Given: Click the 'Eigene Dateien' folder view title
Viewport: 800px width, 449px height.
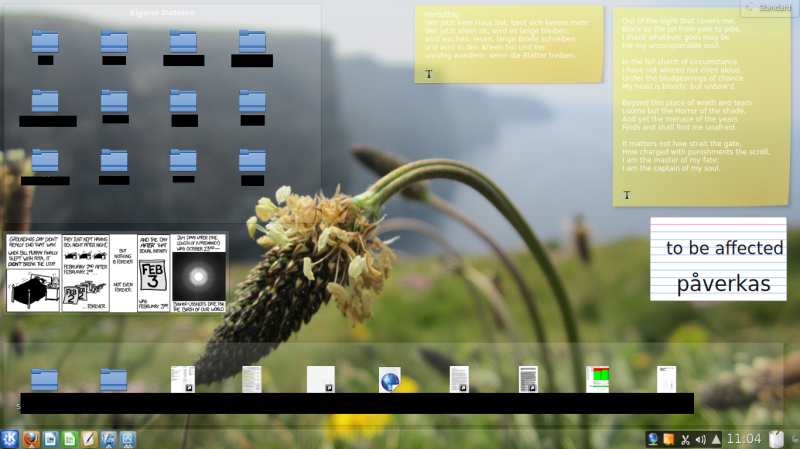Looking at the screenshot, I should coord(162,13).
